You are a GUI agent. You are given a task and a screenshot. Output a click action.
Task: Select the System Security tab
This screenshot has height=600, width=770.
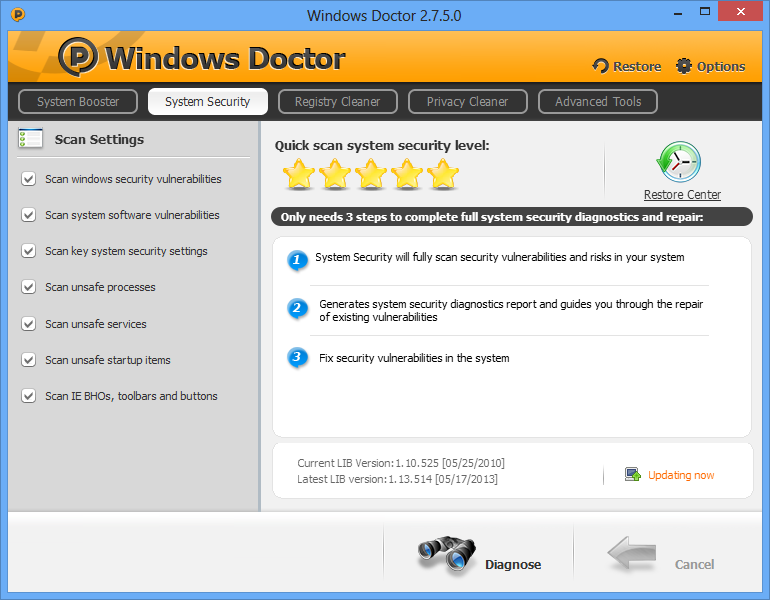pyautogui.click(x=208, y=102)
